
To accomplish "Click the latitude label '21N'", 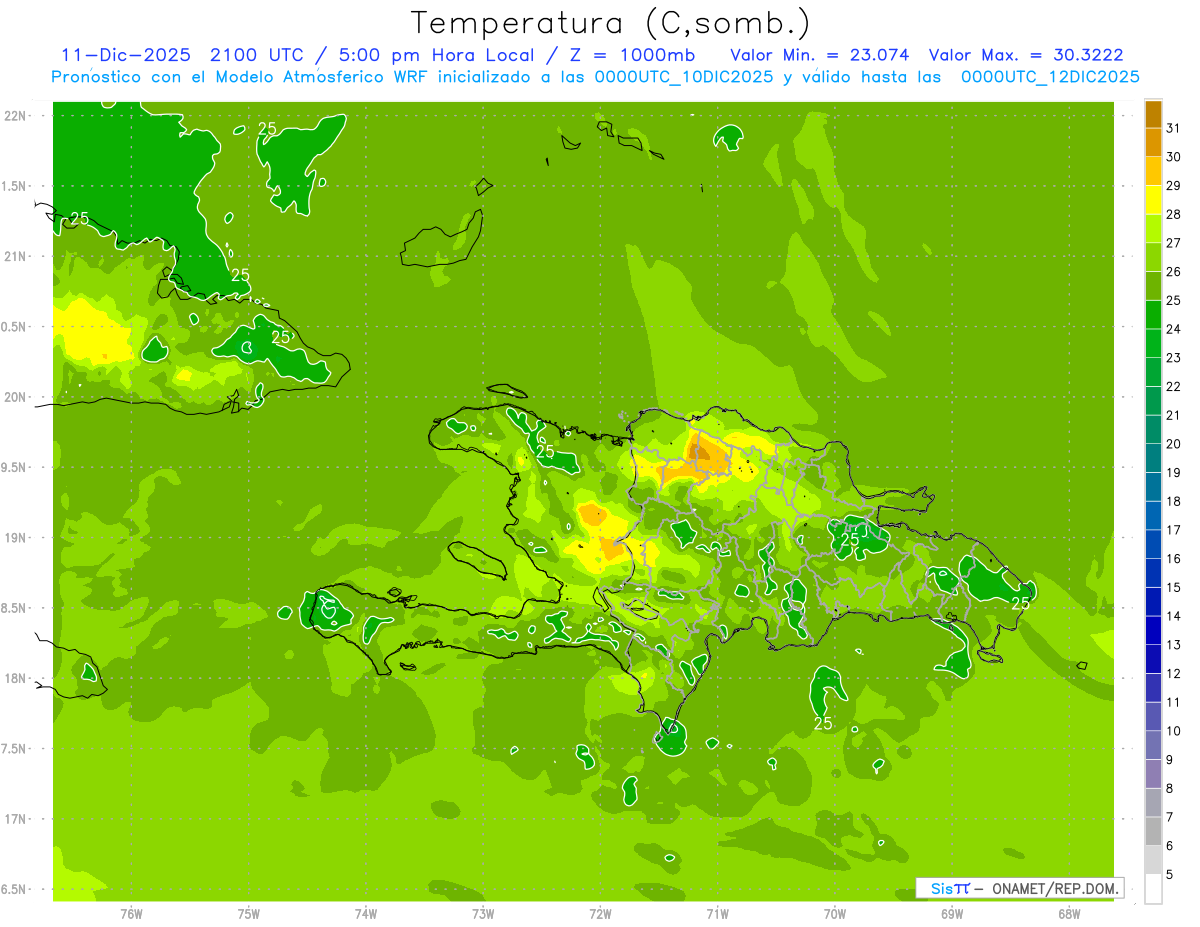I will click(x=15, y=256).
